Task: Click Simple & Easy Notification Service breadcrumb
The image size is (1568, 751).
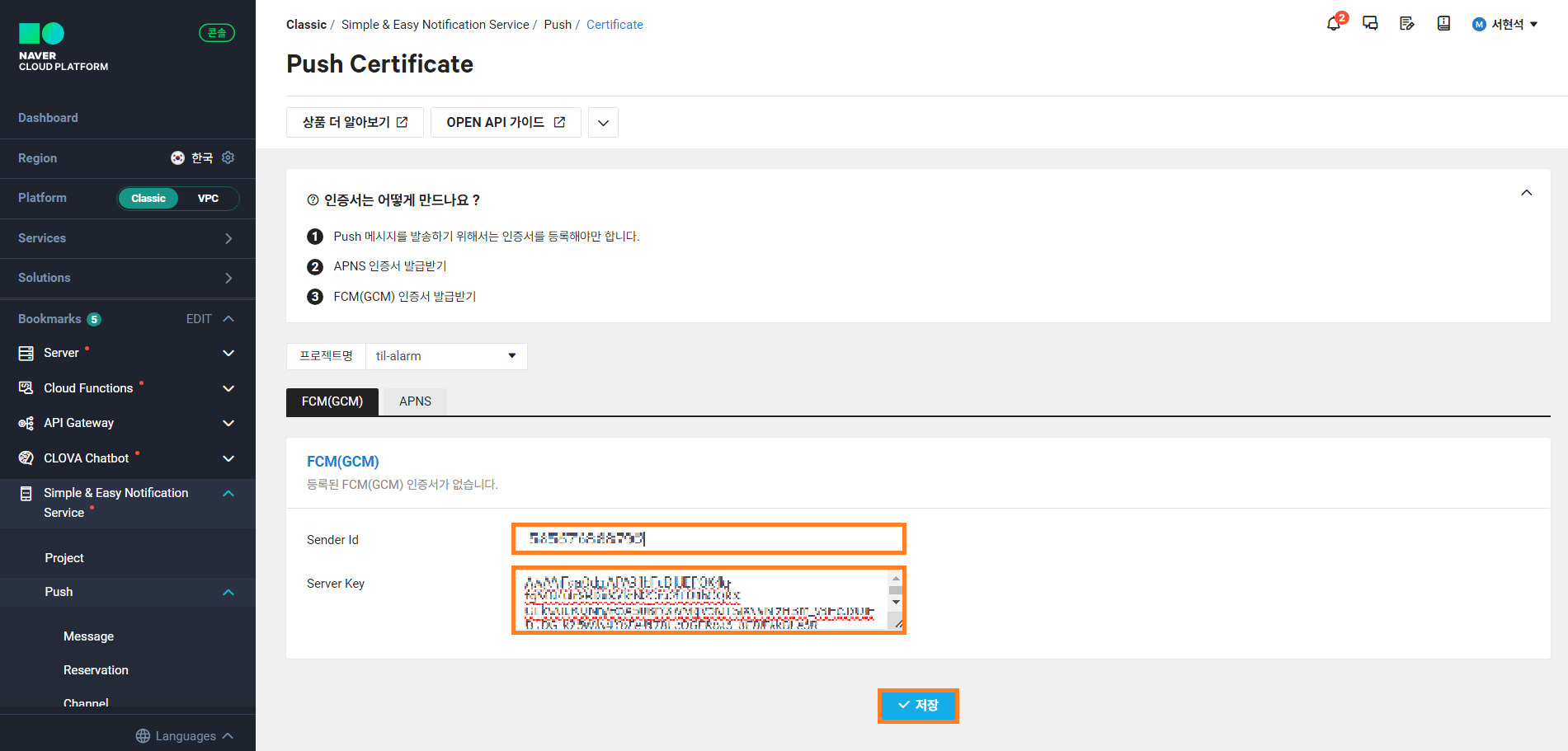Action: coord(435,25)
